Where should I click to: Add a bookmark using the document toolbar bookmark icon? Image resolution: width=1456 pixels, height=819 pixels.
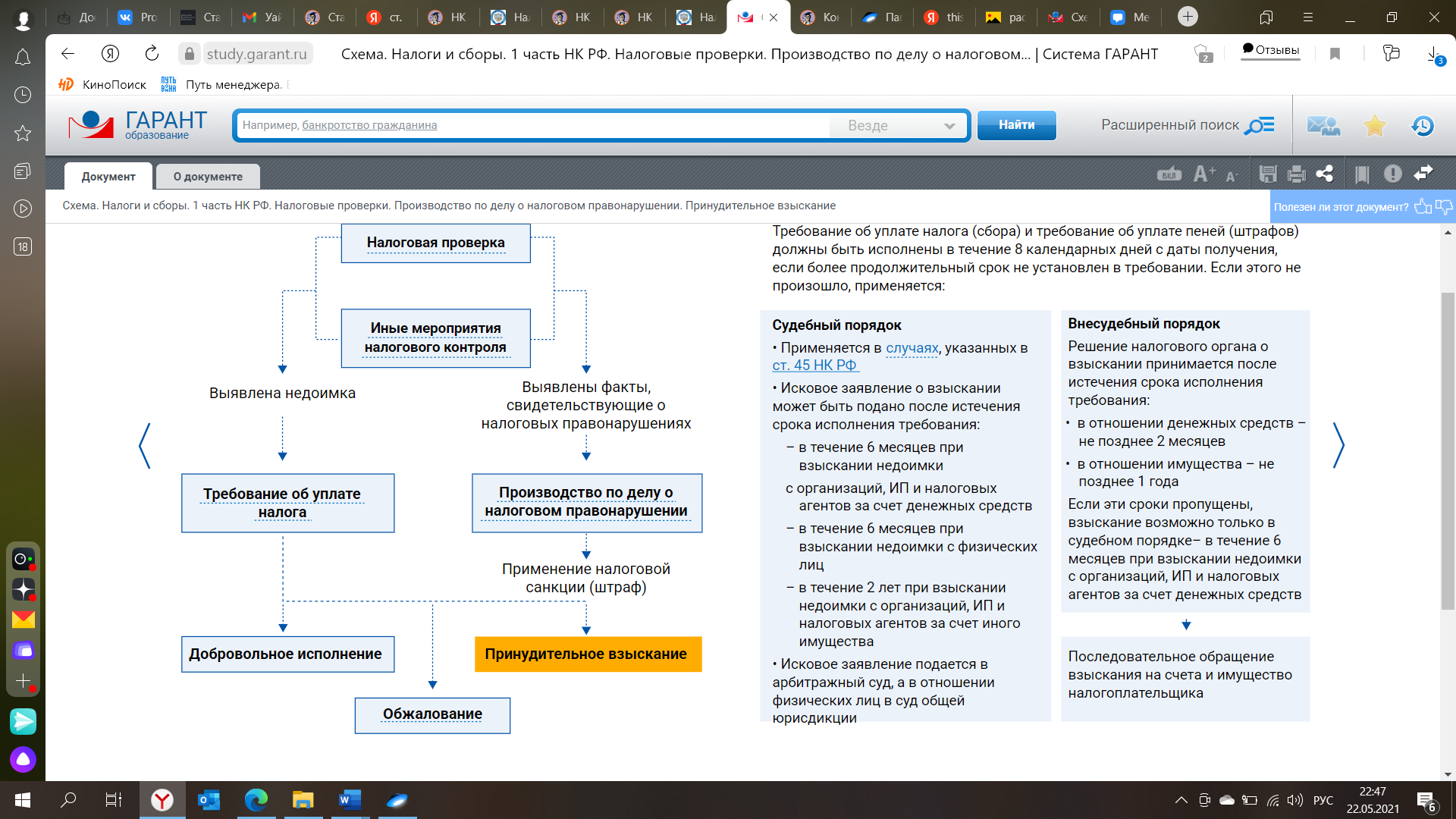[1362, 174]
